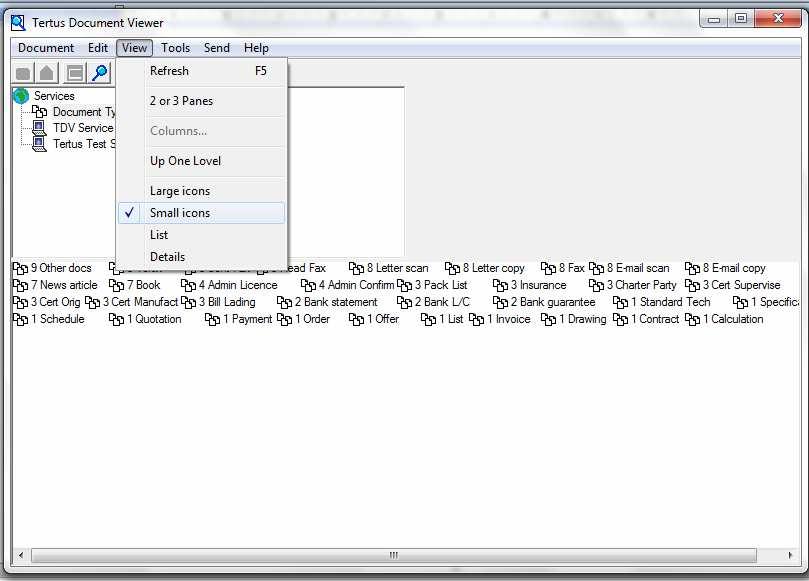Toggle 2 or 3 Panes layout
This screenshot has width=809, height=581.
pyautogui.click(x=201, y=101)
